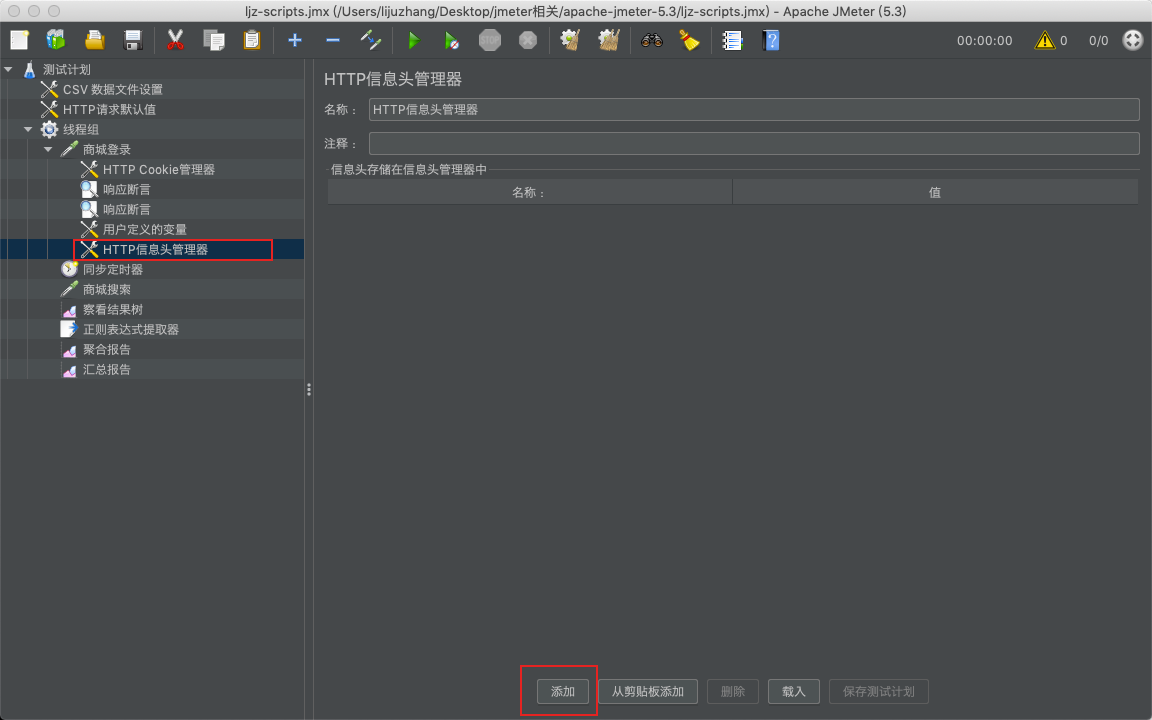Viewport: 1152px width, 720px height.
Task: Click the 保存测试计划 button
Action: click(x=879, y=691)
